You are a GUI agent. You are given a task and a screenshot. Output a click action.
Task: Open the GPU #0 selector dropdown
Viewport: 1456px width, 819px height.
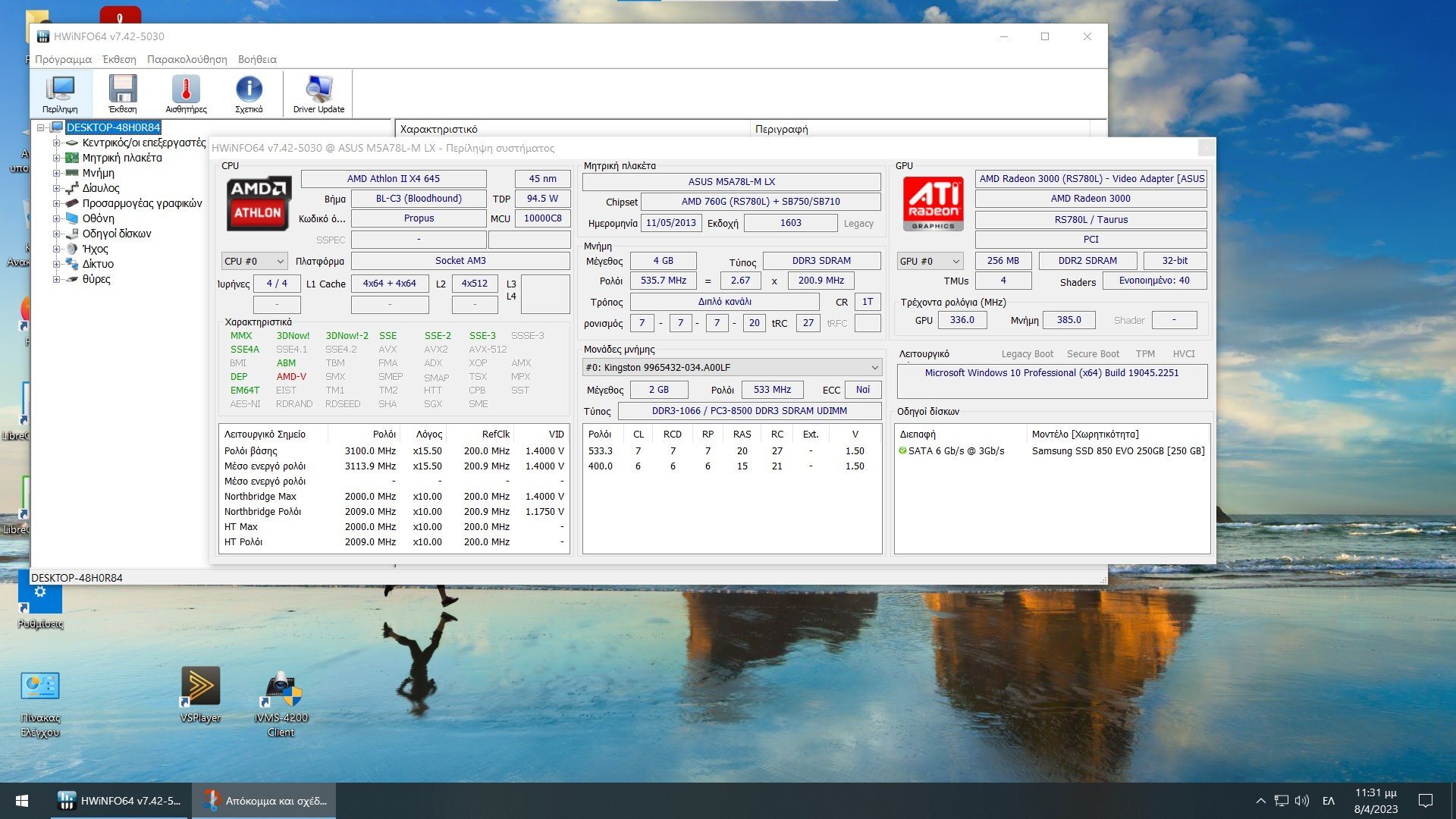[930, 261]
